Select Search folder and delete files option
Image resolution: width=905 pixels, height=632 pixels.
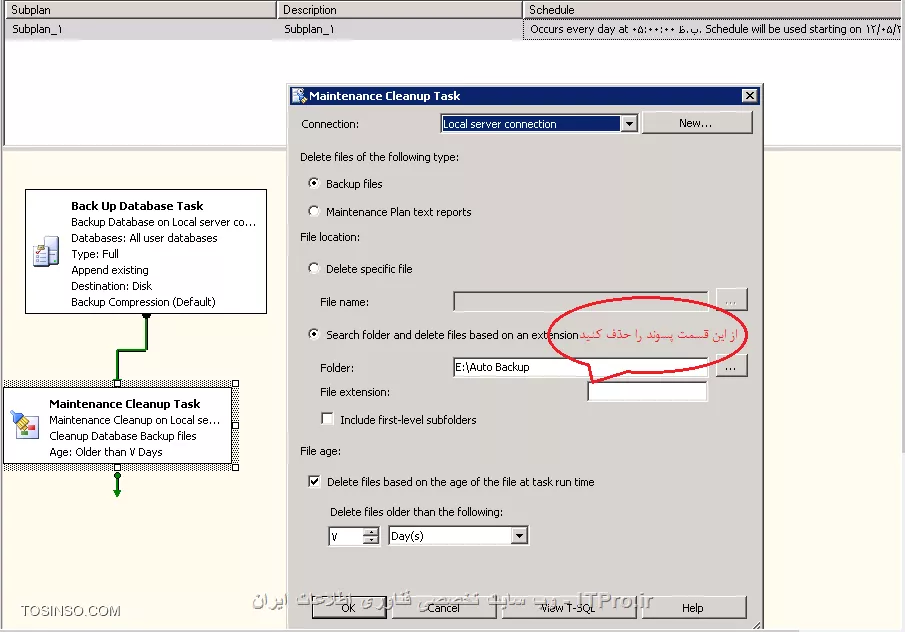tap(313, 334)
